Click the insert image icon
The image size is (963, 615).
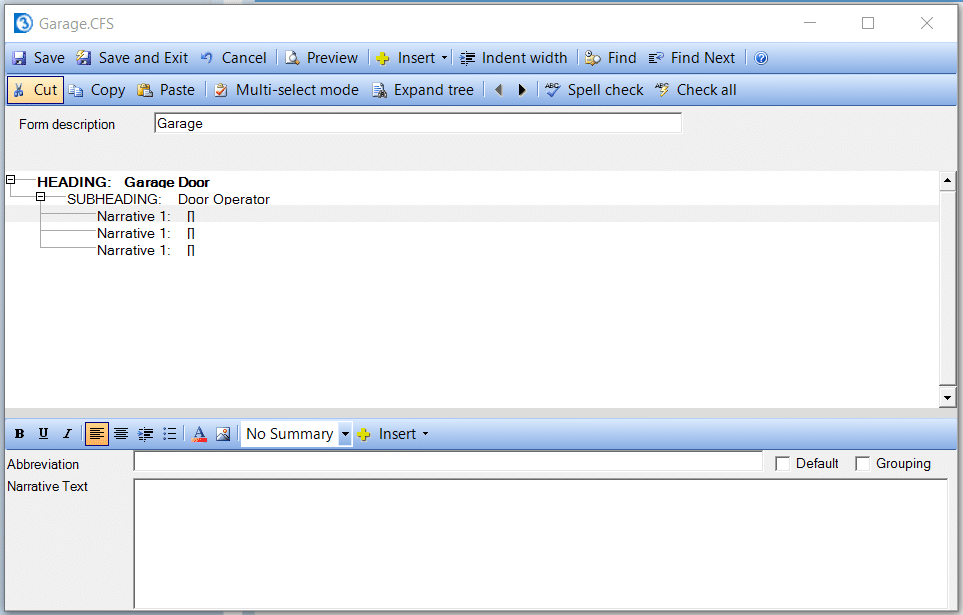223,434
